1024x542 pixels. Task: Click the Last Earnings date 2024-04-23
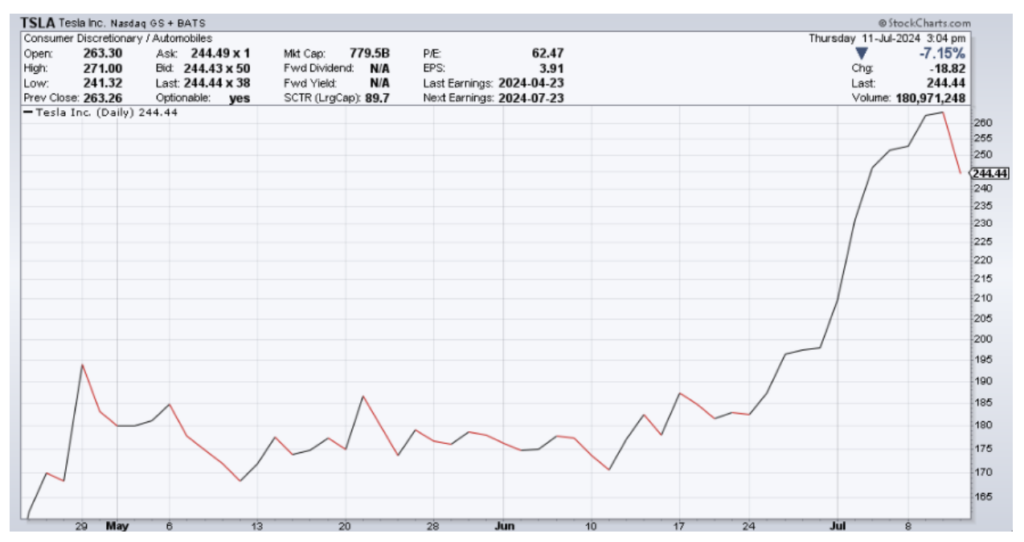(x=531, y=84)
